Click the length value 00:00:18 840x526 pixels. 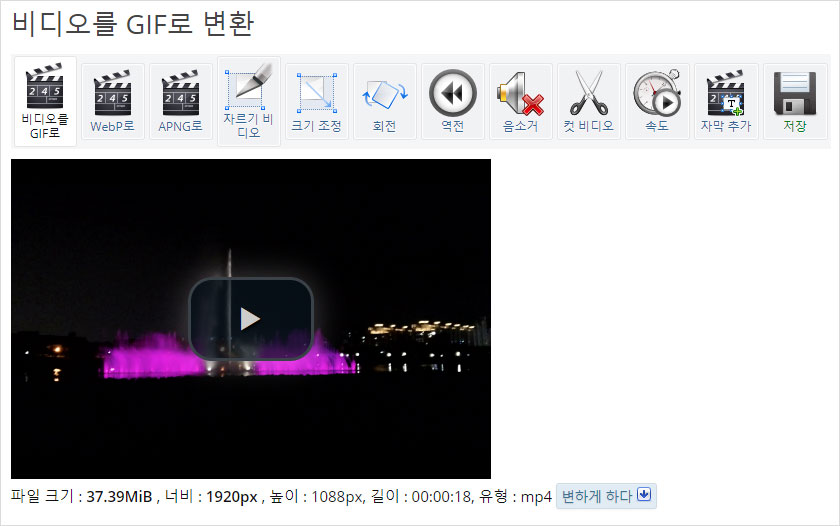[x=442, y=497]
